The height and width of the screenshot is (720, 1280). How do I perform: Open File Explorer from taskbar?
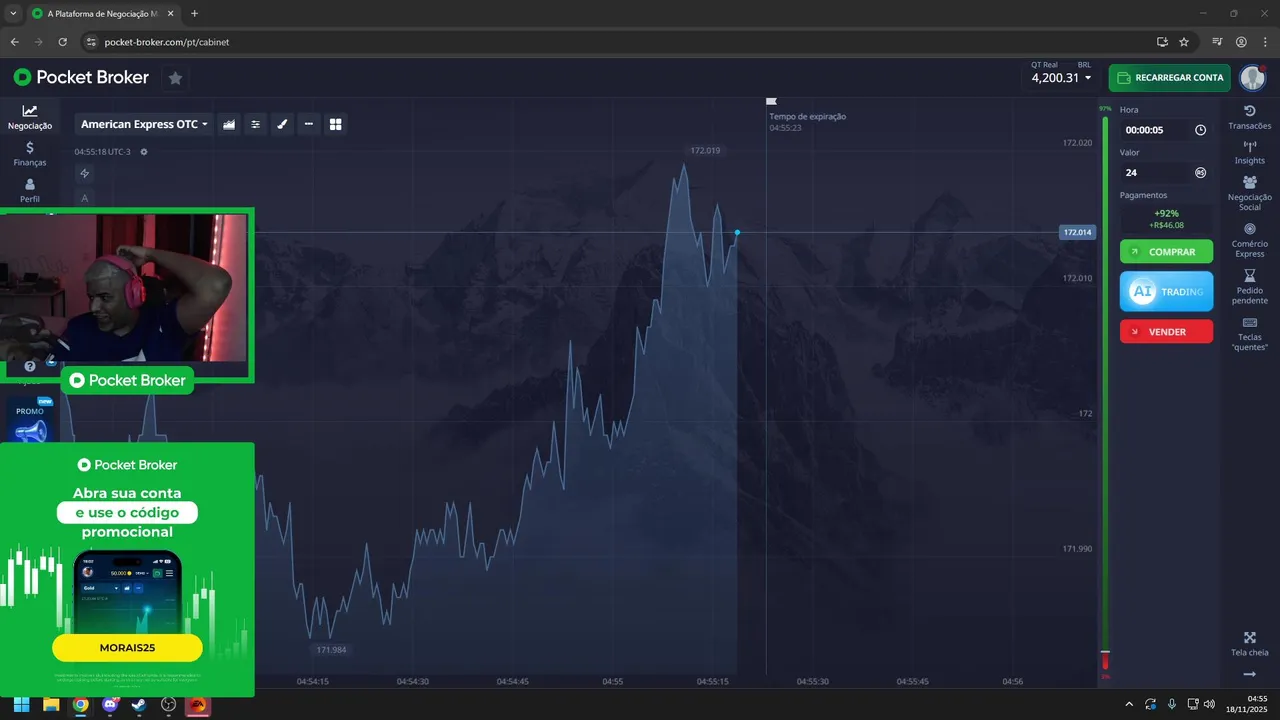(51, 704)
